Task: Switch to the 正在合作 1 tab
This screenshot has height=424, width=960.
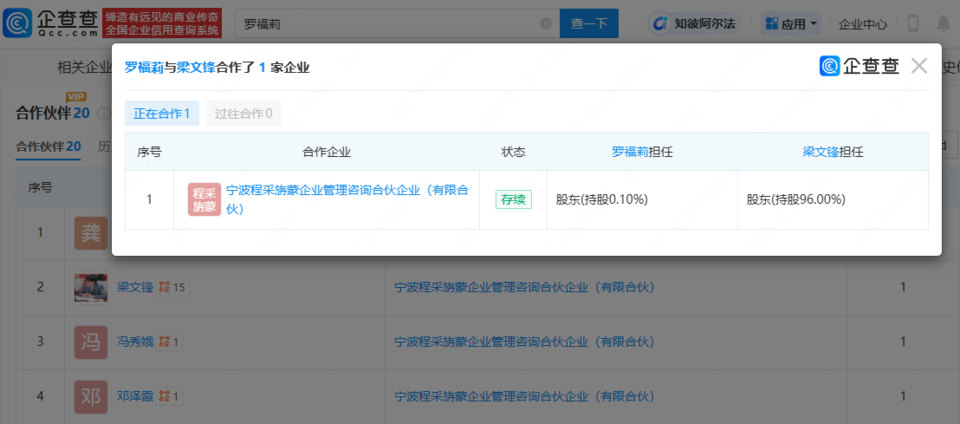Action: (161, 113)
